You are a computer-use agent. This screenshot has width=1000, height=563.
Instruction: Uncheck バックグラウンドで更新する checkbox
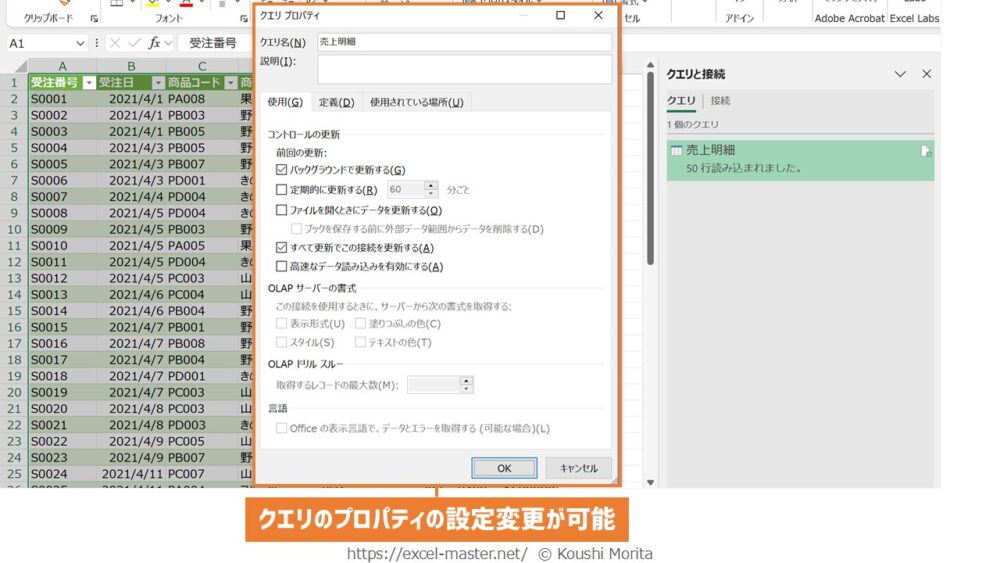281,170
